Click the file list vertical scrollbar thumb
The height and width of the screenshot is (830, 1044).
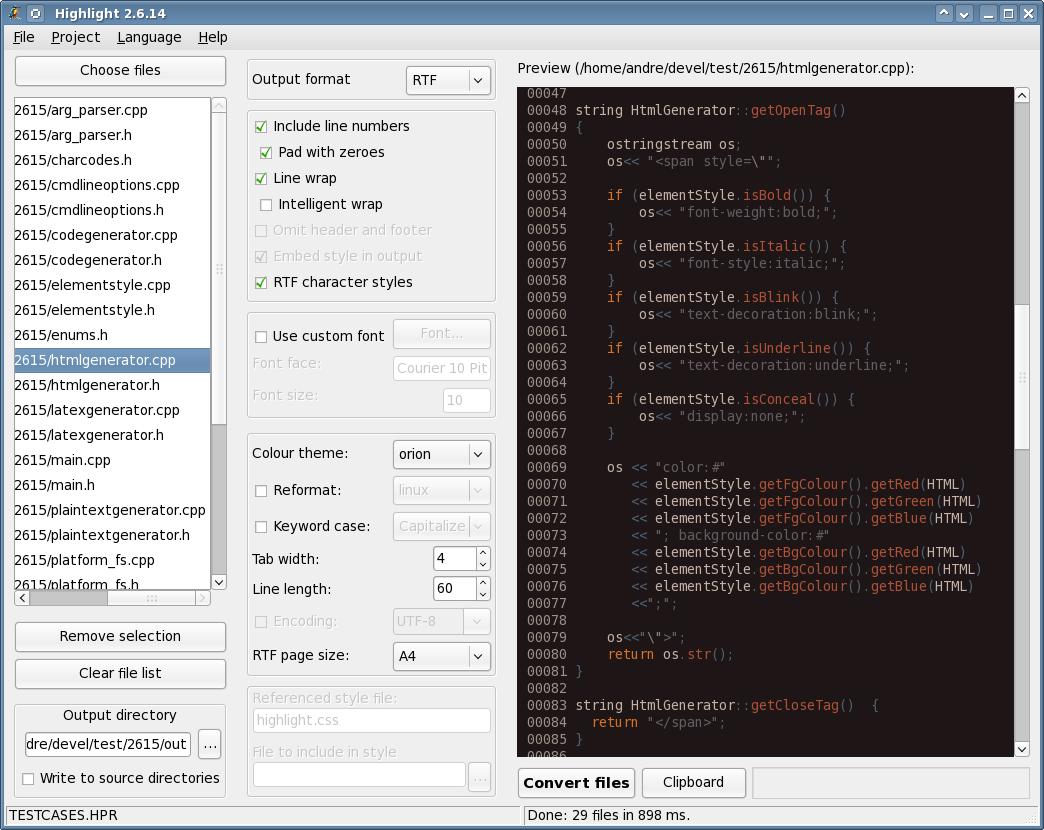pos(218,268)
